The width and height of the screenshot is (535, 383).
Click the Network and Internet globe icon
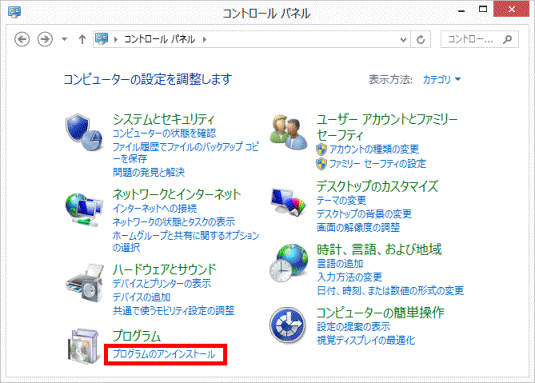[x=84, y=209]
